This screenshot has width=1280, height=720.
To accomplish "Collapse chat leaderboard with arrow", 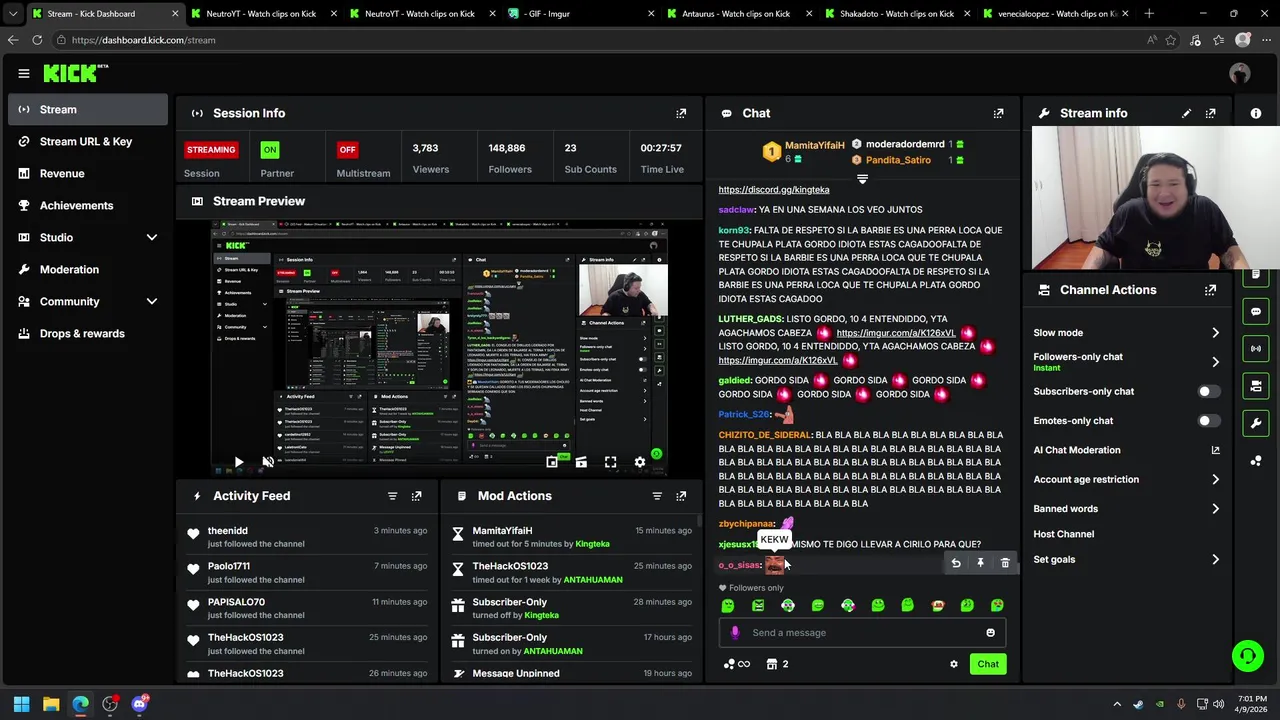I will [x=862, y=180].
